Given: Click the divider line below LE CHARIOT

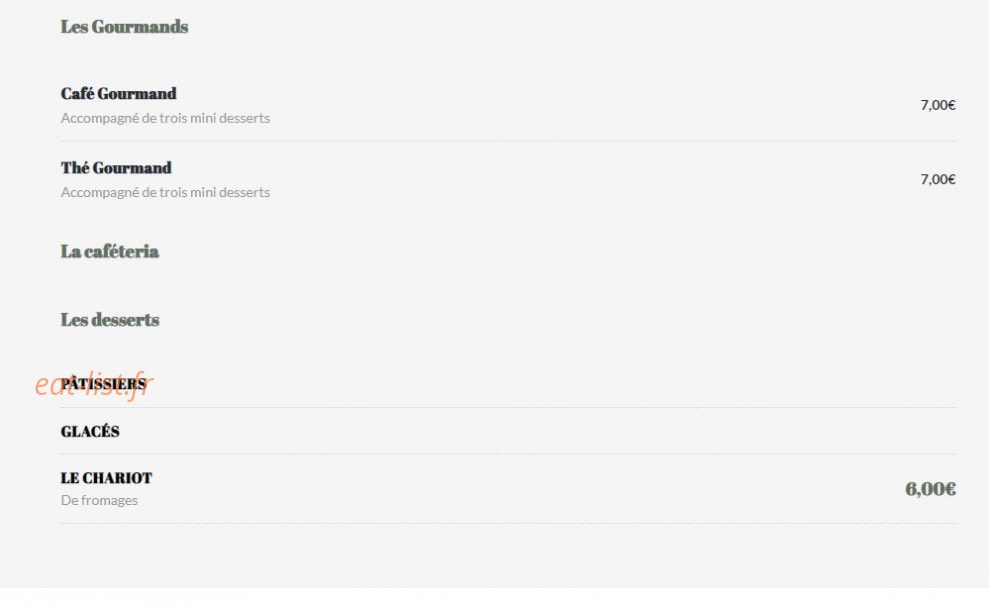Looking at the screenshot, I should (x=508, y=523).
